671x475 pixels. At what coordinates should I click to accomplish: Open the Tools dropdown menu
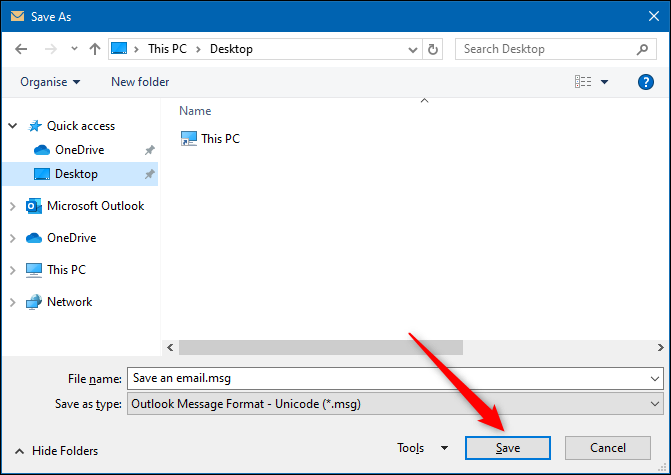point(422,448)
